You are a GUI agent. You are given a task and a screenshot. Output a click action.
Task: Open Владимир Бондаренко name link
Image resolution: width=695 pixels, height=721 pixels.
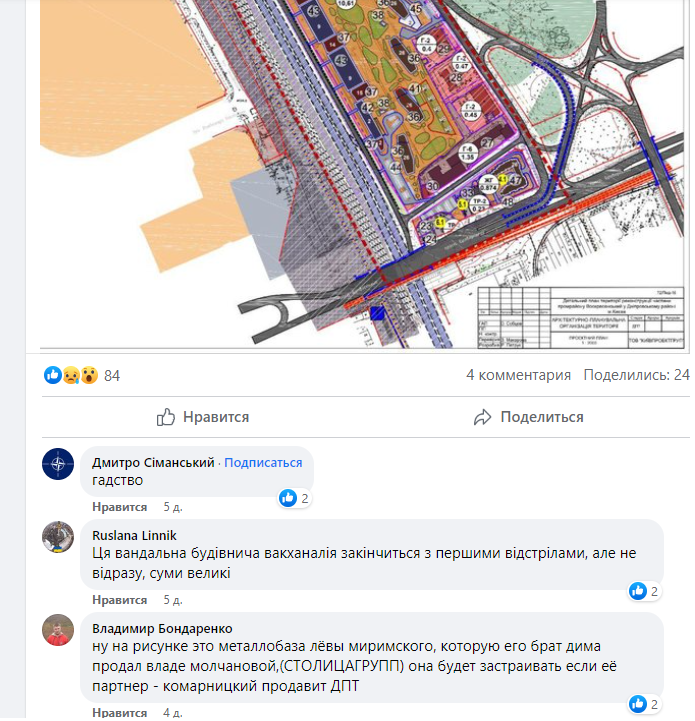coord(163,630)
